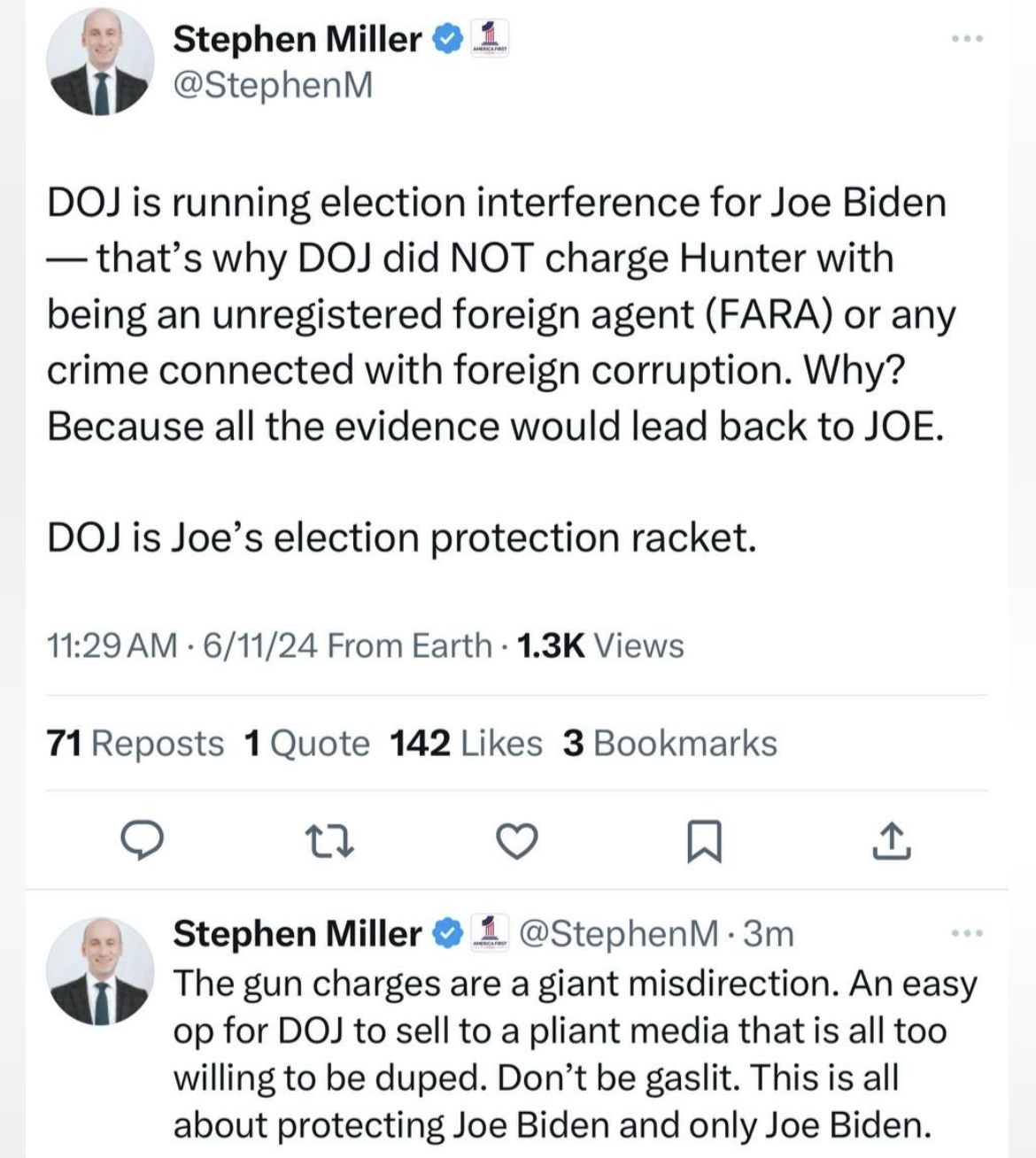This screenshot has height=1158, width=1036.
Task: Bookmark the tweet with the bookmark icon
Action: pyautogui.click(x=705, y=841)
